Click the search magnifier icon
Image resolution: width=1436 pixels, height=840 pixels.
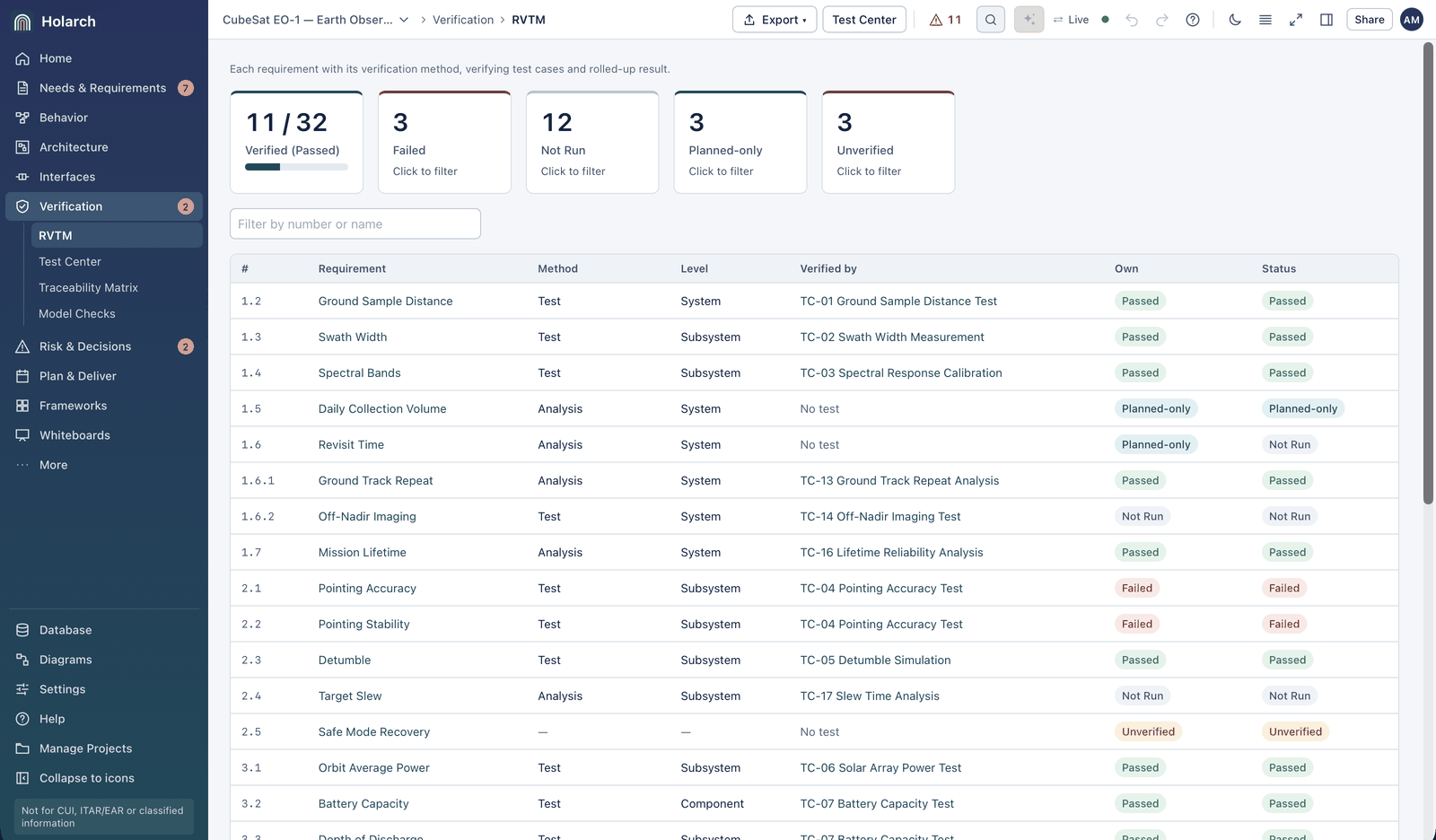click(991, 20)
